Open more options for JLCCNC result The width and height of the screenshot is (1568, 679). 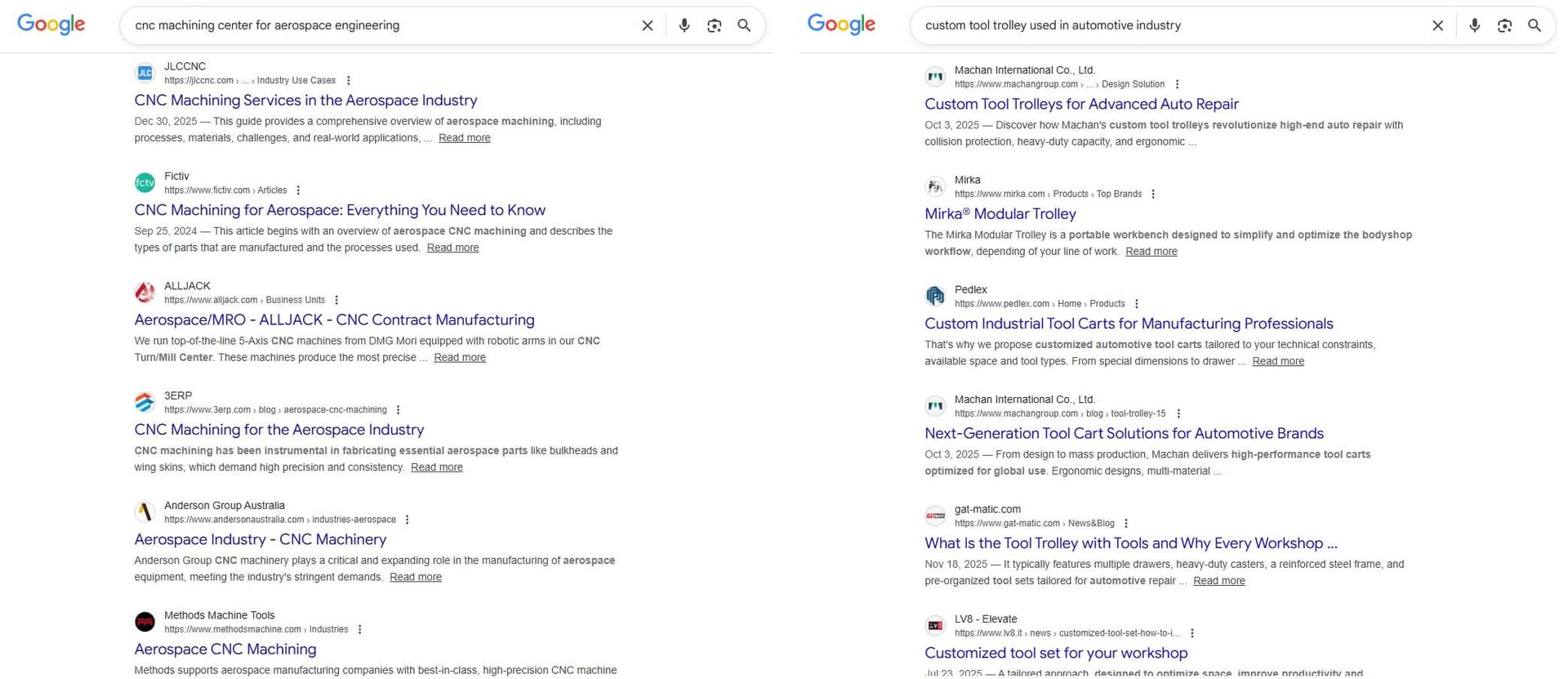[349, 81]
